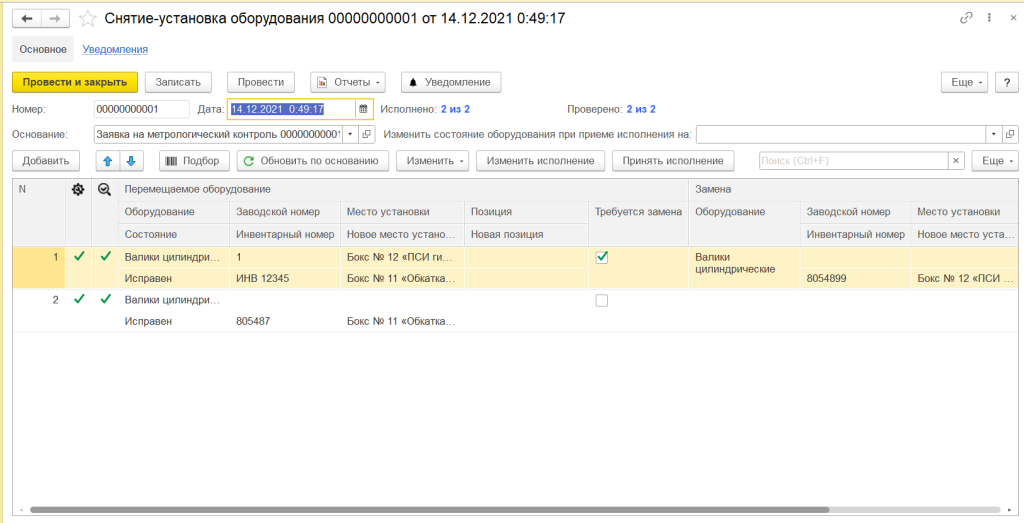This screenshot has height=523, width=1024.
Task: Open the Проверено 2 из 2 link
Action: pyautogui.click(x=641, y=109)
